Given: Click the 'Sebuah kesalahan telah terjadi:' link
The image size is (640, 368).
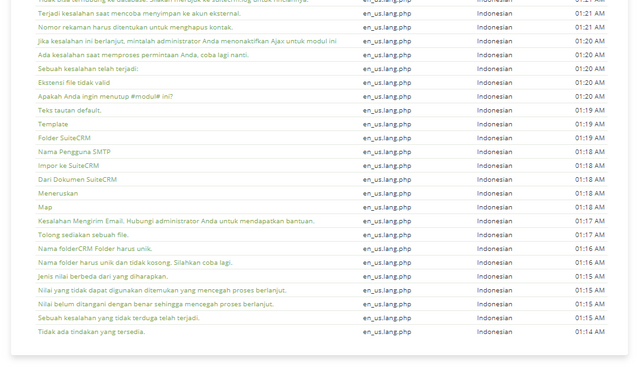Looking at the screenshot, I should [88, 69].
